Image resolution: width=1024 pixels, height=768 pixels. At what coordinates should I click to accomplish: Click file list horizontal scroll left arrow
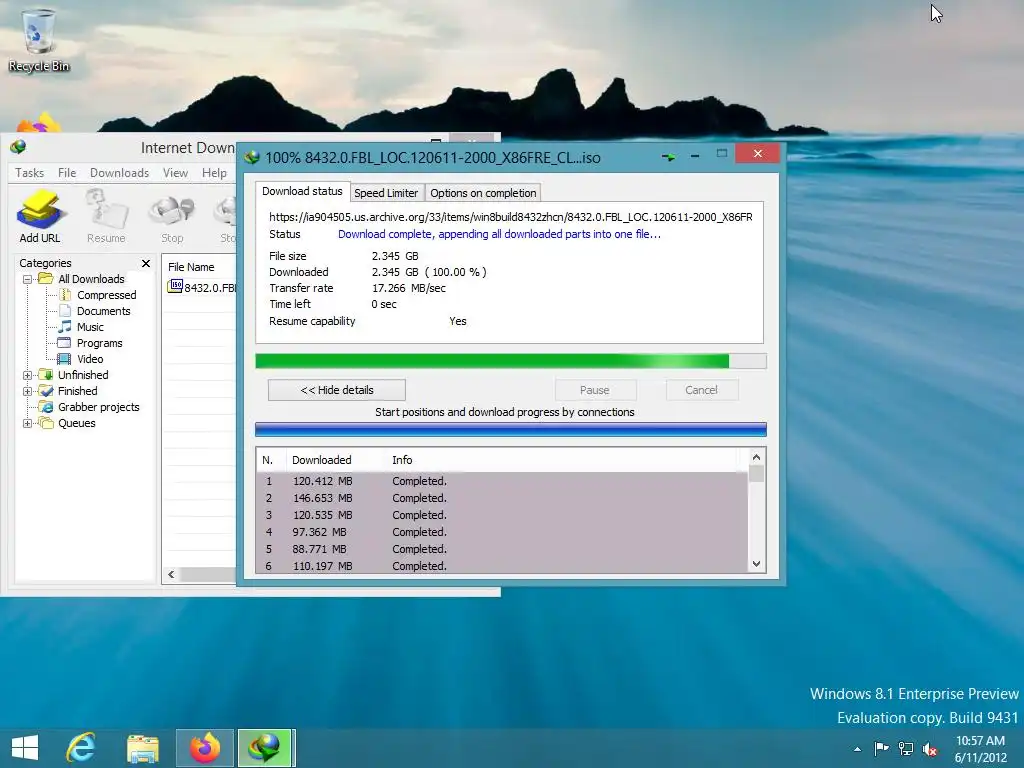171,575
